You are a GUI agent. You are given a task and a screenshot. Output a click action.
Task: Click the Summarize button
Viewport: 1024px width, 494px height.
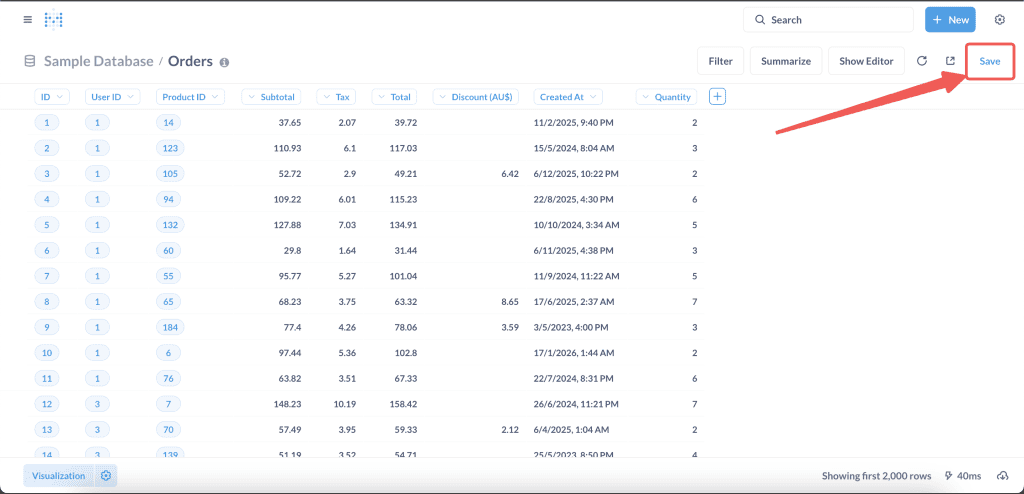pos(785,61)
